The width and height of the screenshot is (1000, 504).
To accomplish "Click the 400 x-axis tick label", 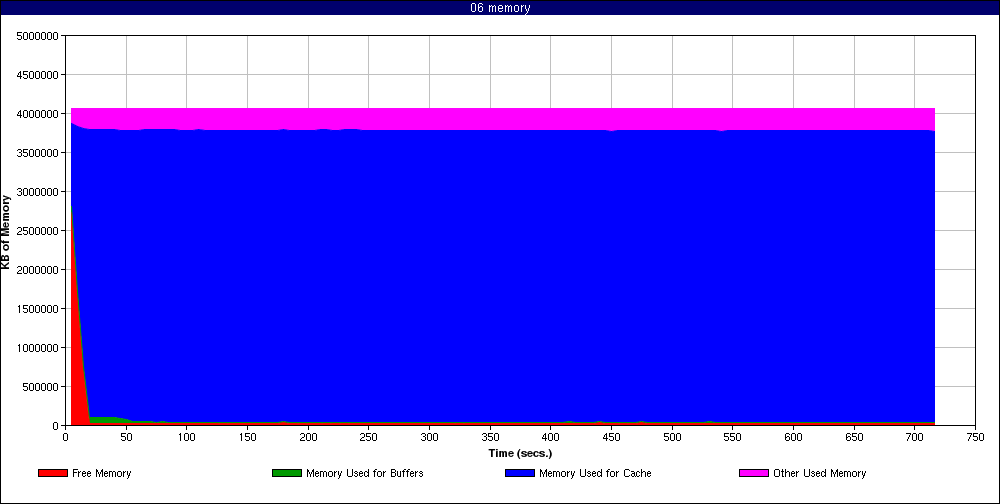I will 550,438.
